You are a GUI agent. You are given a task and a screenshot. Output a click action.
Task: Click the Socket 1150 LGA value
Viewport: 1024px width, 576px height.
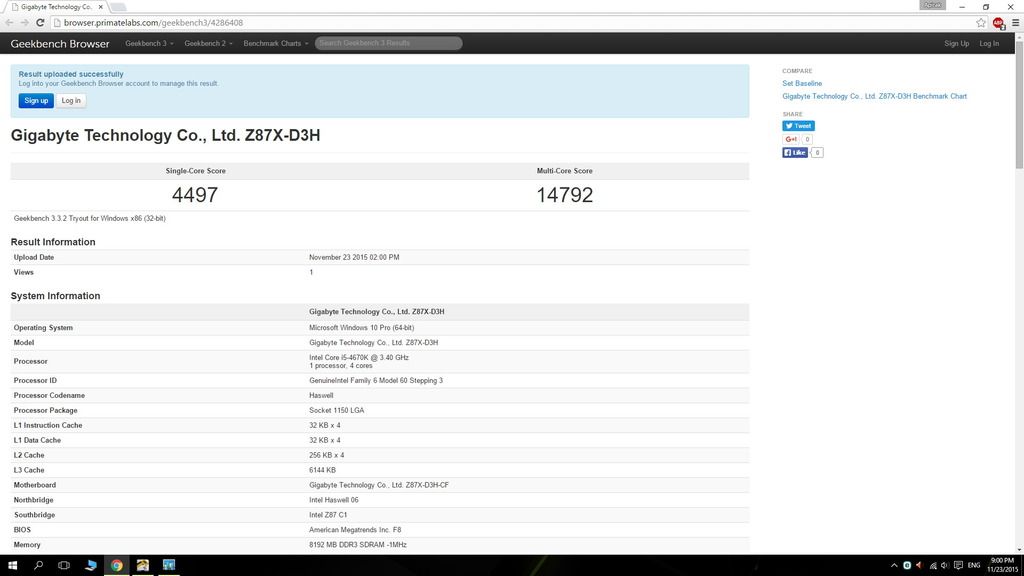click(x=336, y=411)
